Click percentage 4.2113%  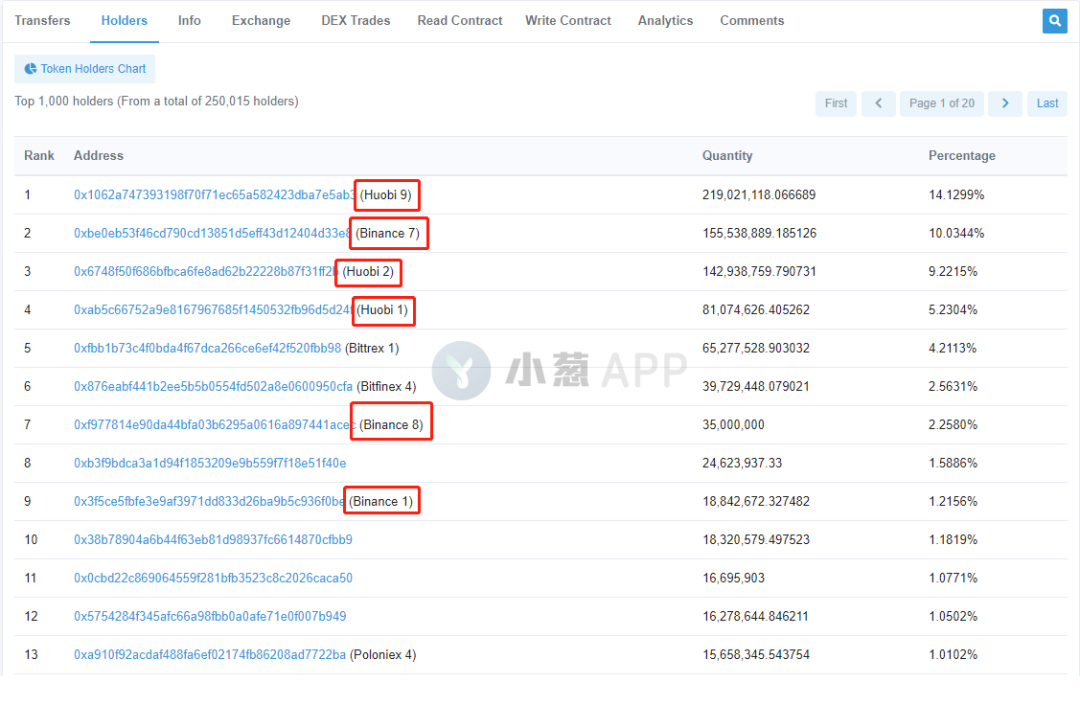tap(953, 348)
